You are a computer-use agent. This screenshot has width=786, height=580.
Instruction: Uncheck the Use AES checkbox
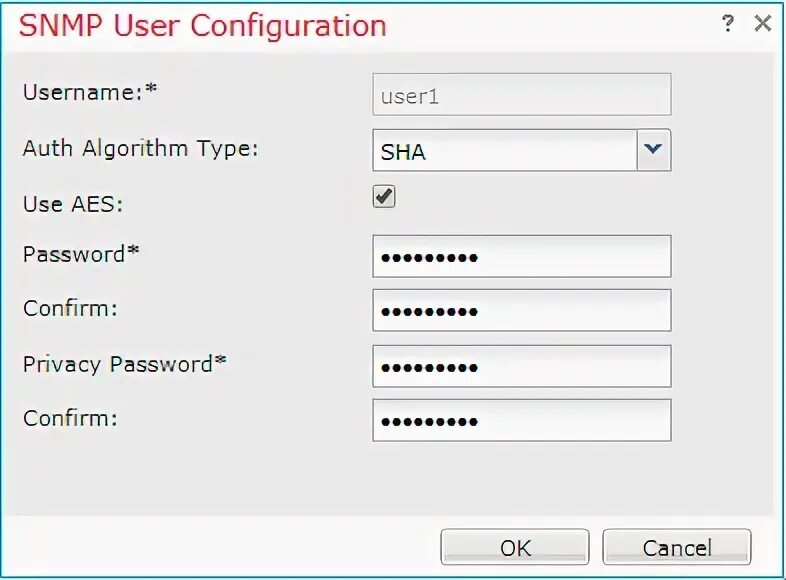(384, 197)
